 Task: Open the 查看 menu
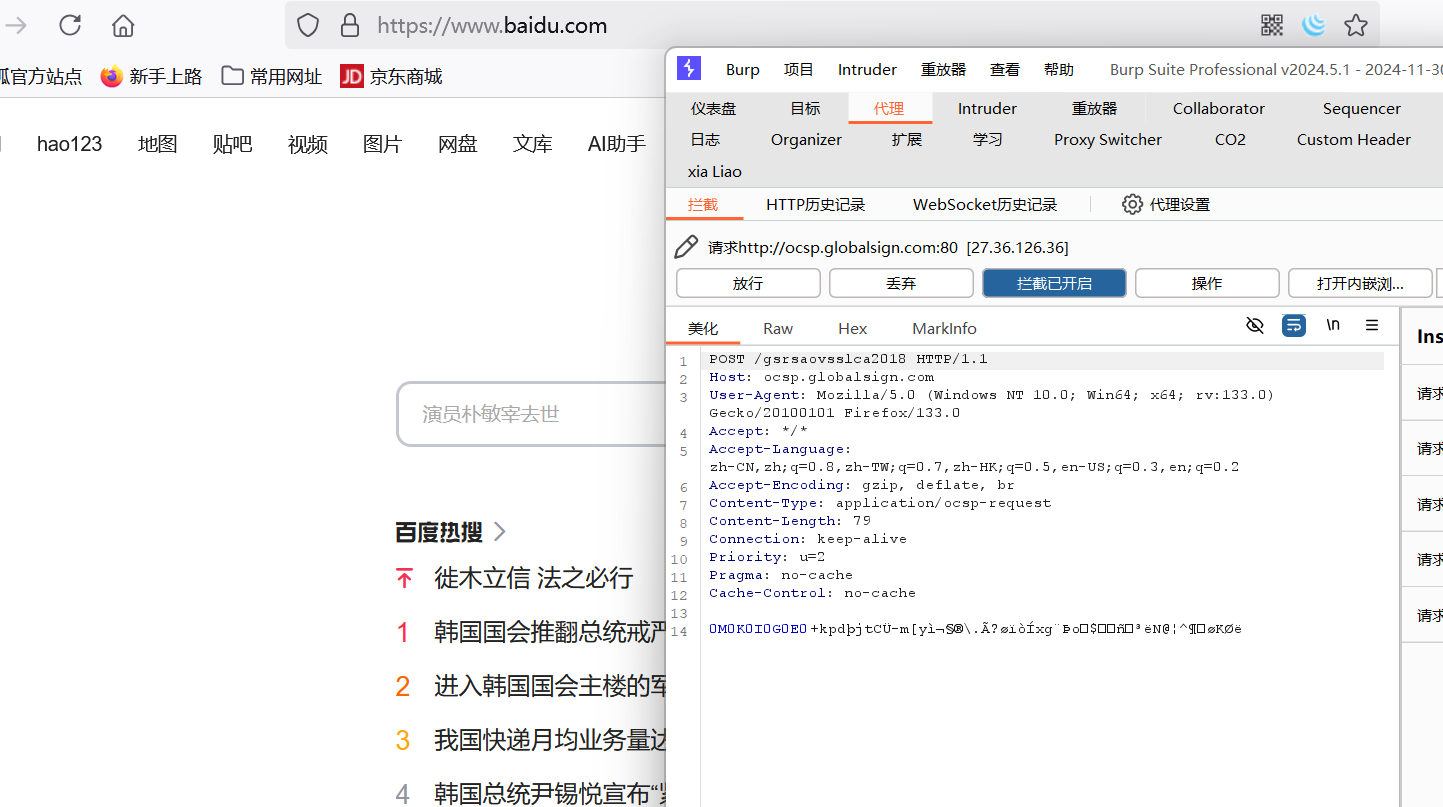click(x=1005, y=69)
